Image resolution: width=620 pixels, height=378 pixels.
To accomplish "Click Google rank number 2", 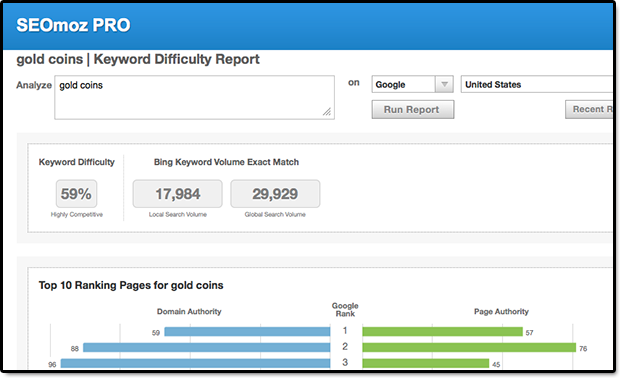I will 345,347.
